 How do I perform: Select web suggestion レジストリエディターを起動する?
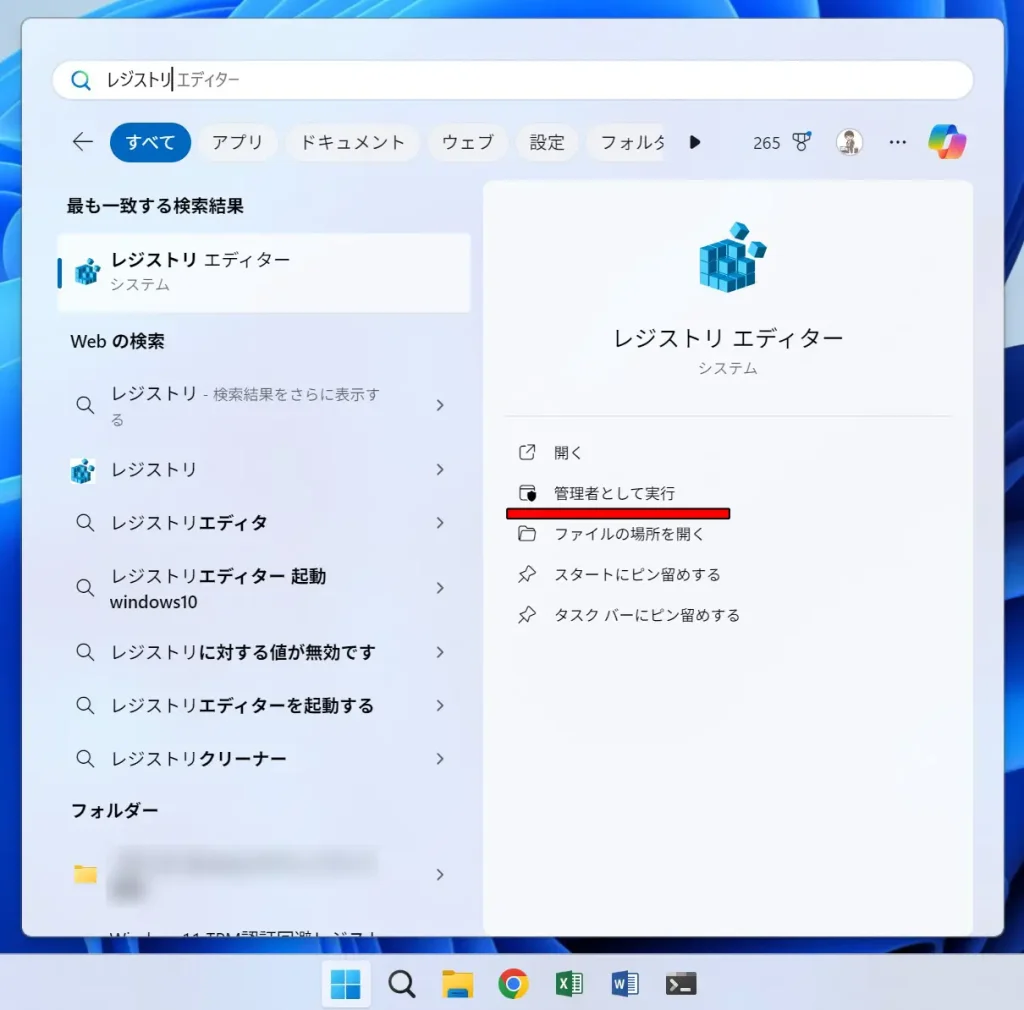click(242, 706)
